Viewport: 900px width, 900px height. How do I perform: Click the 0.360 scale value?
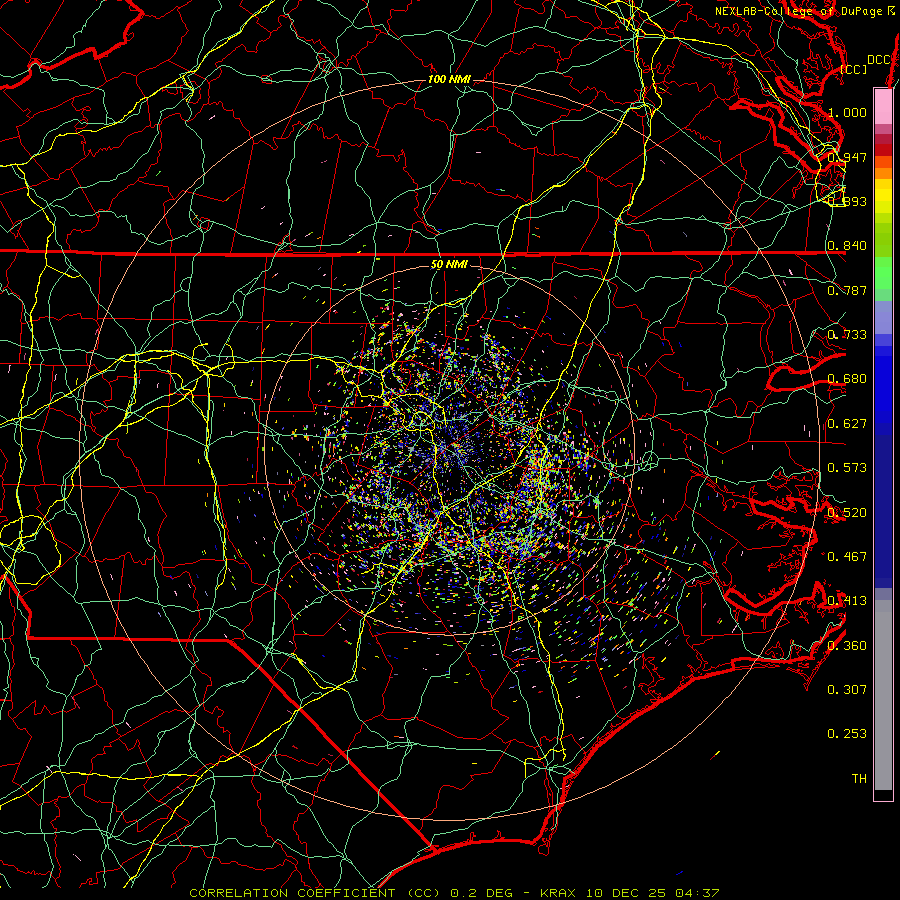coord(847,646)
